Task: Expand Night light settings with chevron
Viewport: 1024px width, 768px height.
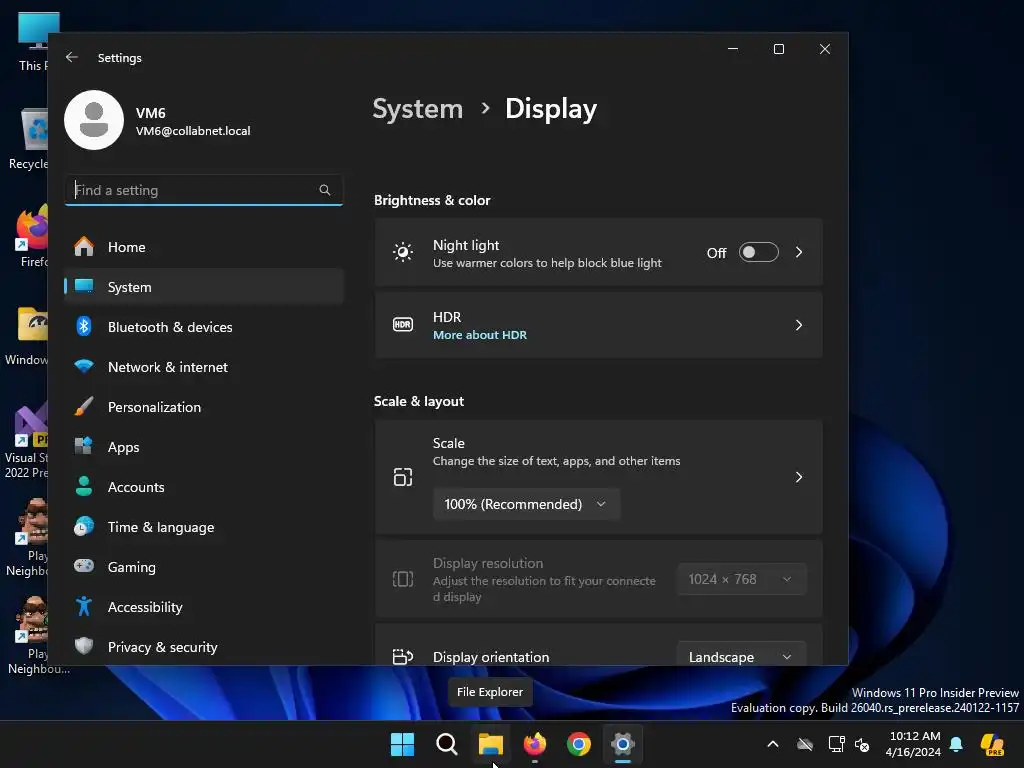Action: coord(799,252)
